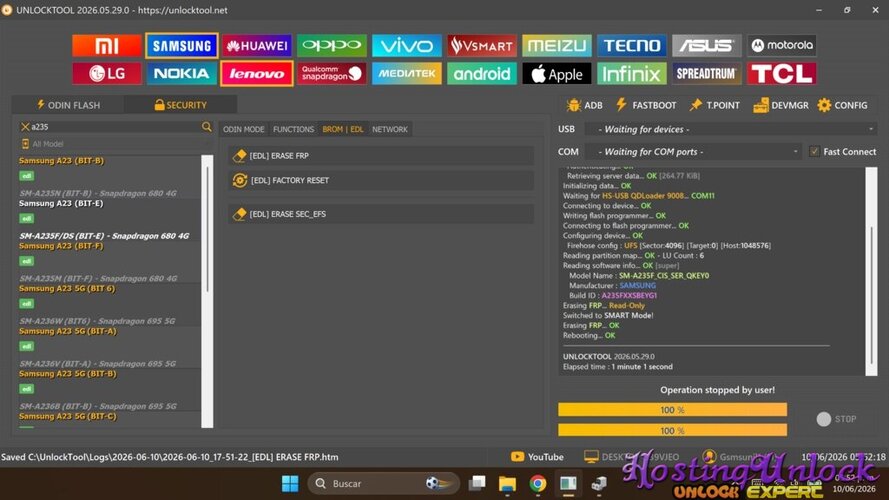
Task: Select the Infinix brand logo
Action: click(x=632, y=74)
